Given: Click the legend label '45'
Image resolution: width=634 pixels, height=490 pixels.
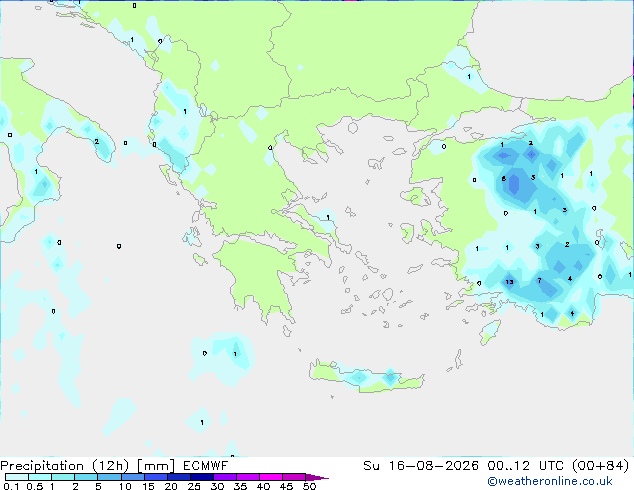Looking at the screenshot, I should pyautogui.click(x=286, y=486).
